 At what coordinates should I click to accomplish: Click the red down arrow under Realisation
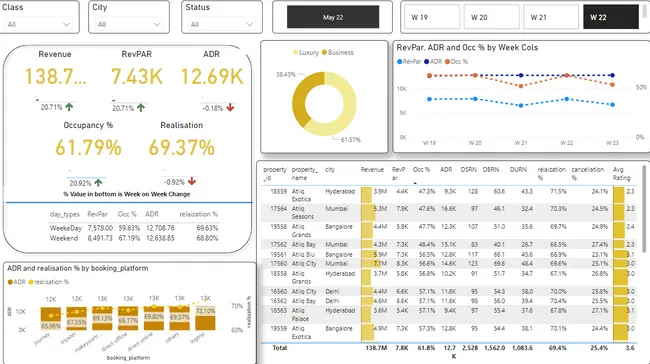(192, 181)
